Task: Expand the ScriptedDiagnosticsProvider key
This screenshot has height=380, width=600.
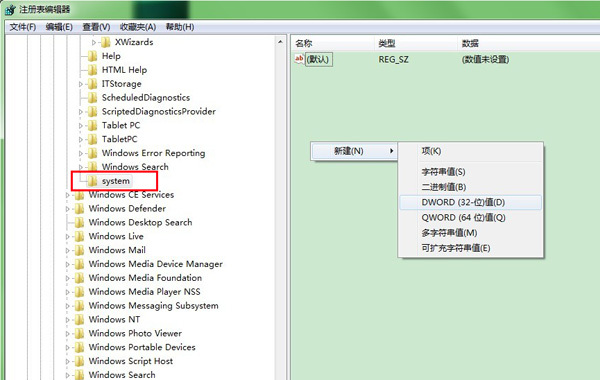Action: click(x=80, y=112)
